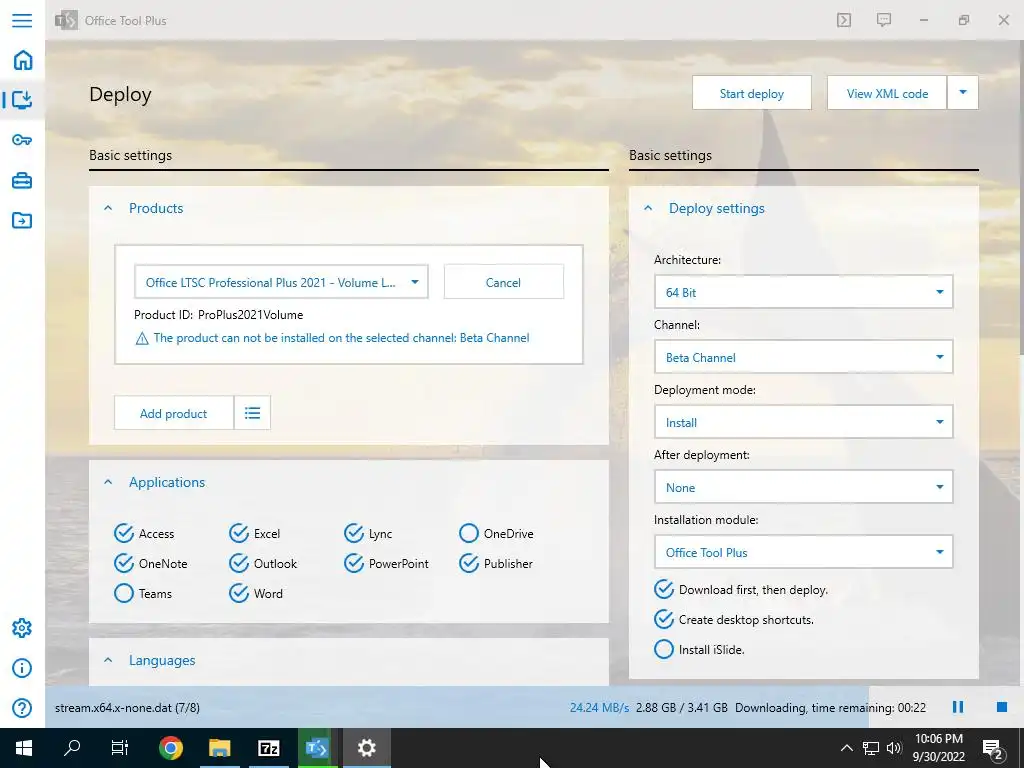The width and height of the screenshot is (1024, 768).
Task: Open Windows taskbar search
Action: pyautogui.click(x=72, y=748)
